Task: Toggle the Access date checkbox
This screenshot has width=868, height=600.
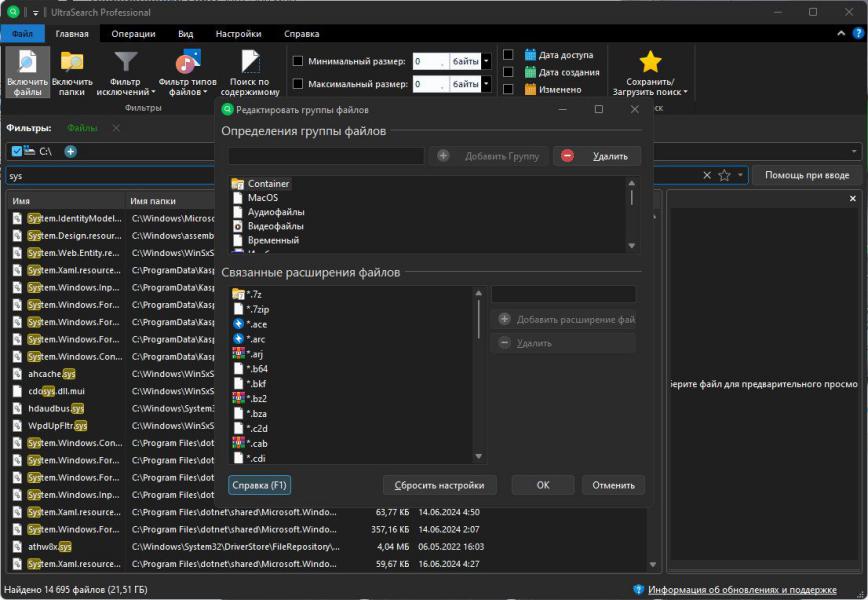Action: click(x=508, y=54)
